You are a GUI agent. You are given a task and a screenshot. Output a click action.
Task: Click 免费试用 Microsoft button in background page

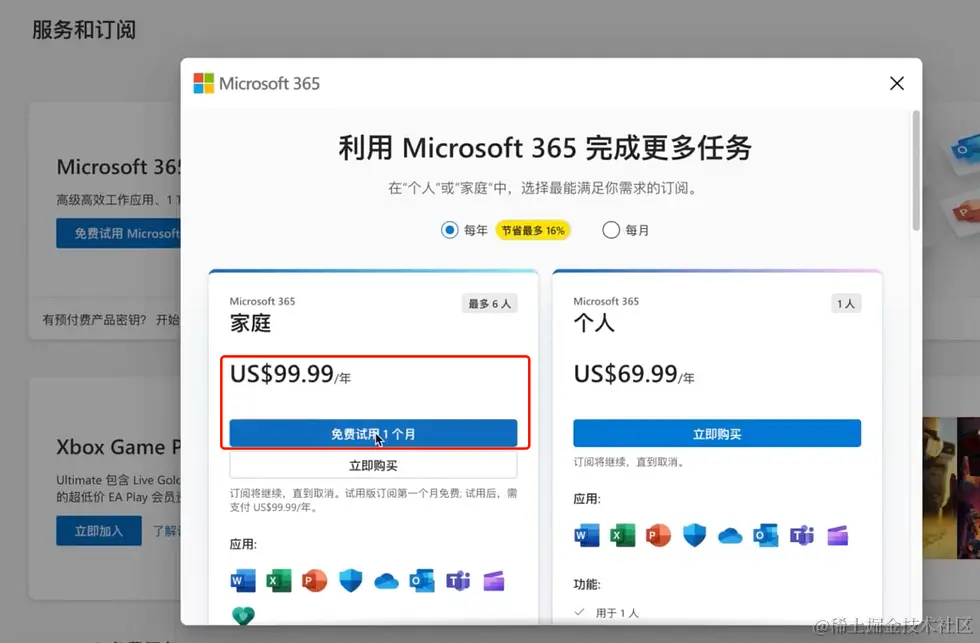pos(119,233)
